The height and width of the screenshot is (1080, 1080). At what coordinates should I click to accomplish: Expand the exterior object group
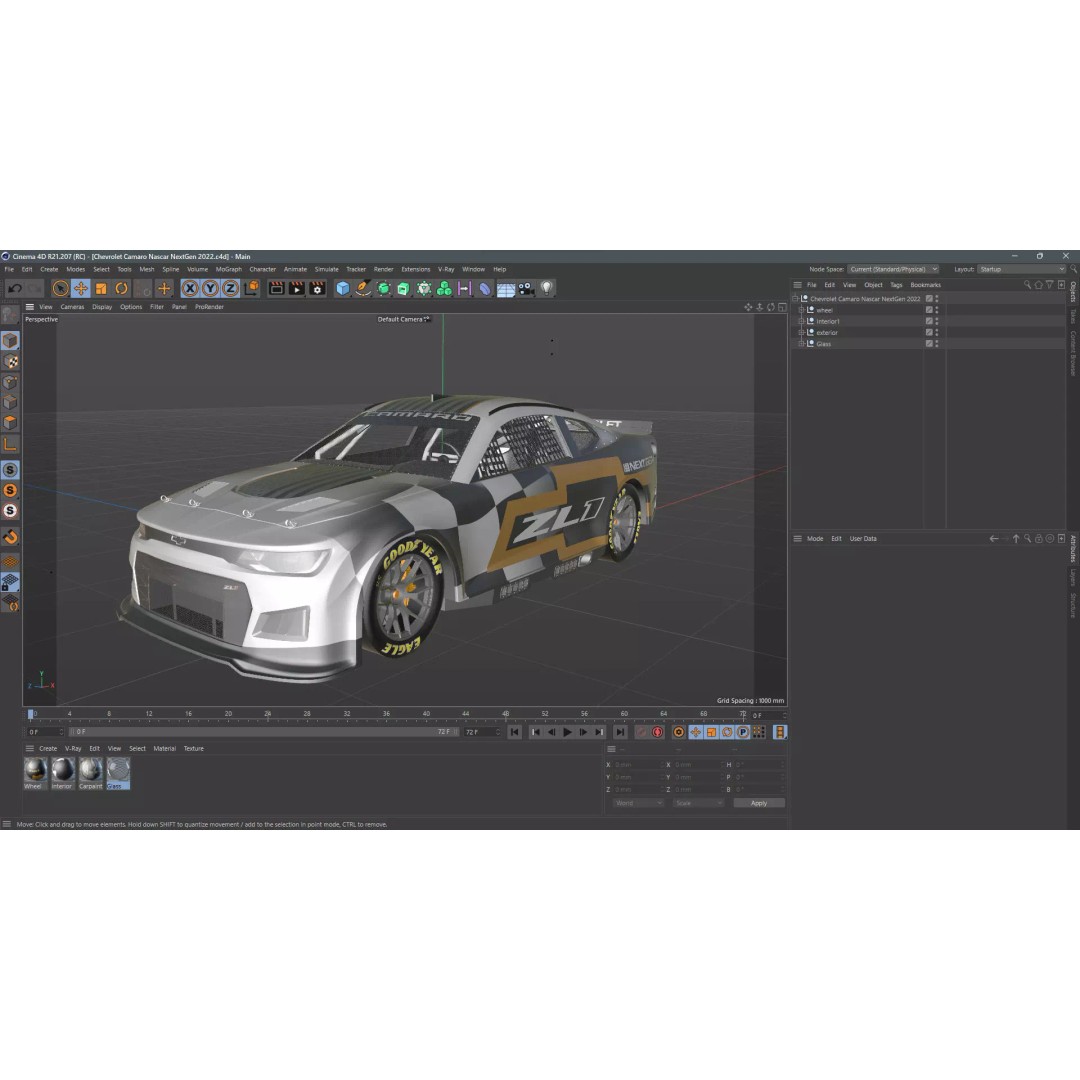(x=801, y=332)
